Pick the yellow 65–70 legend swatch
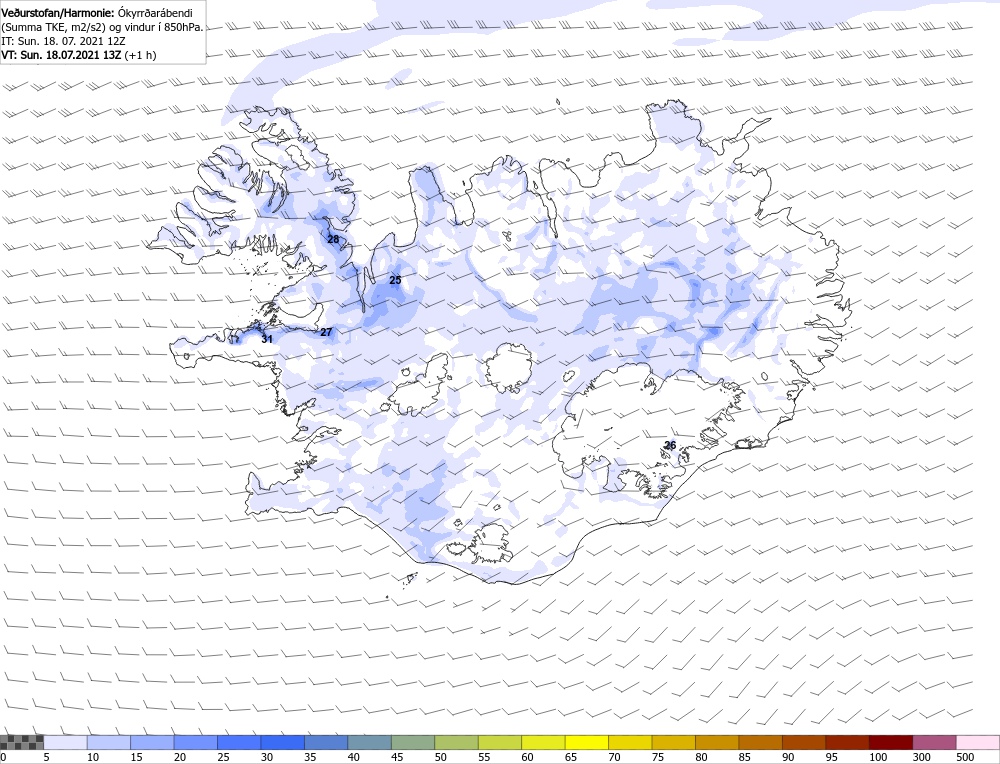 [x=587, y=742]
